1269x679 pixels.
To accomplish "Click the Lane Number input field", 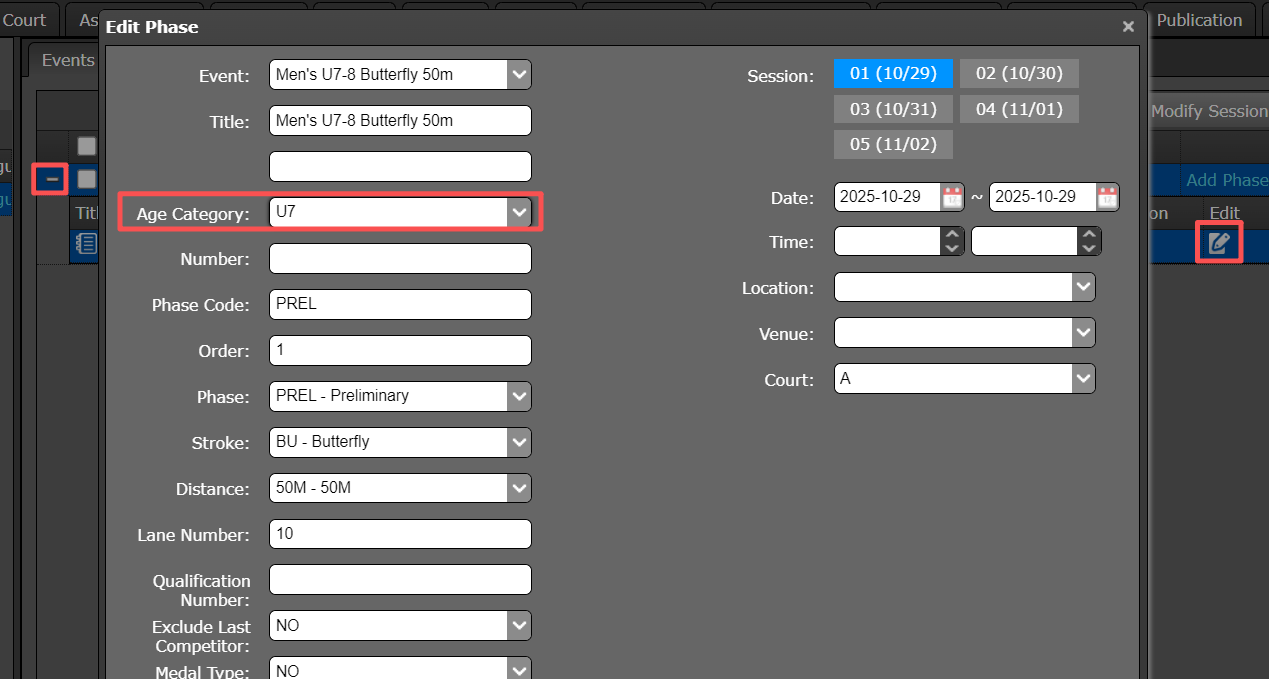I will pos(400,534).
